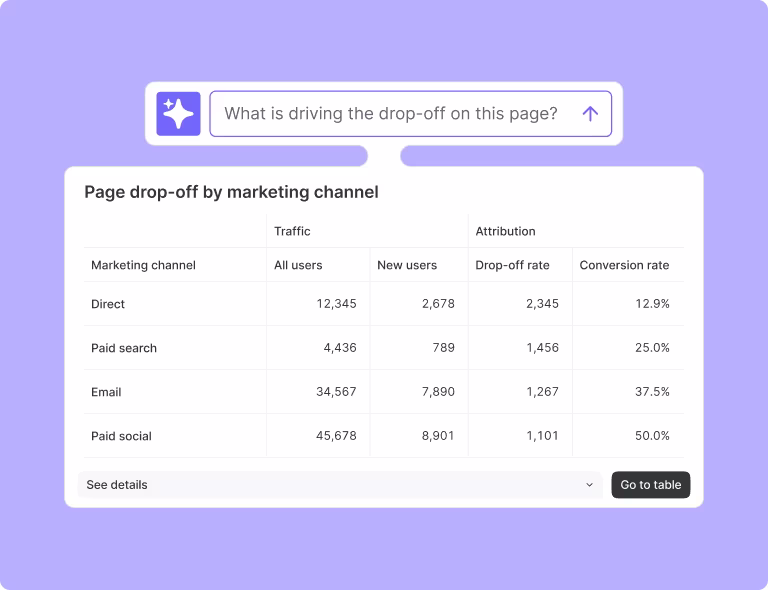
Task: Select the Attribution column group header
Action: [505, 231]
